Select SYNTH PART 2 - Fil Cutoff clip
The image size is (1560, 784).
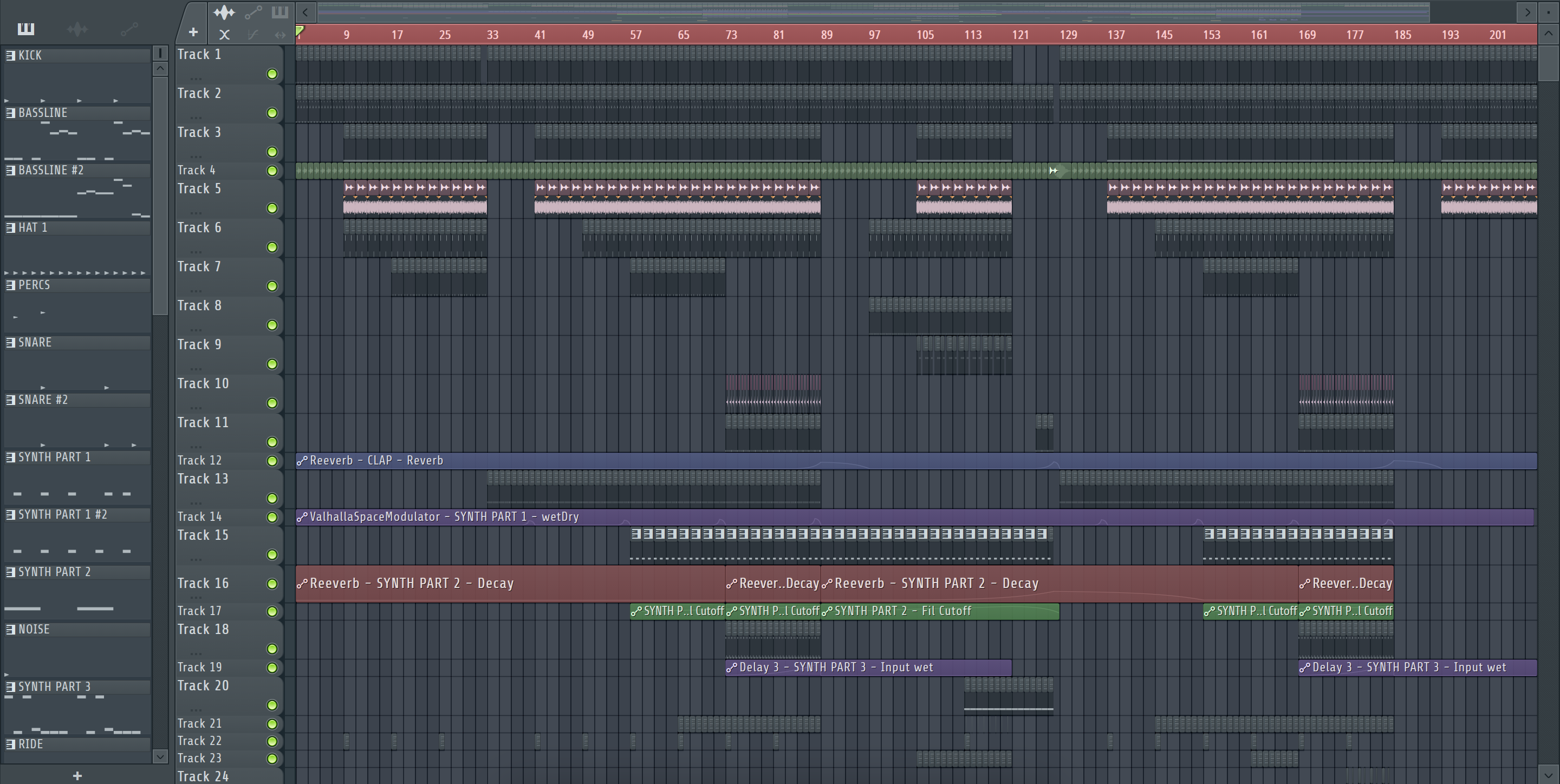click(x=940, y=611)
